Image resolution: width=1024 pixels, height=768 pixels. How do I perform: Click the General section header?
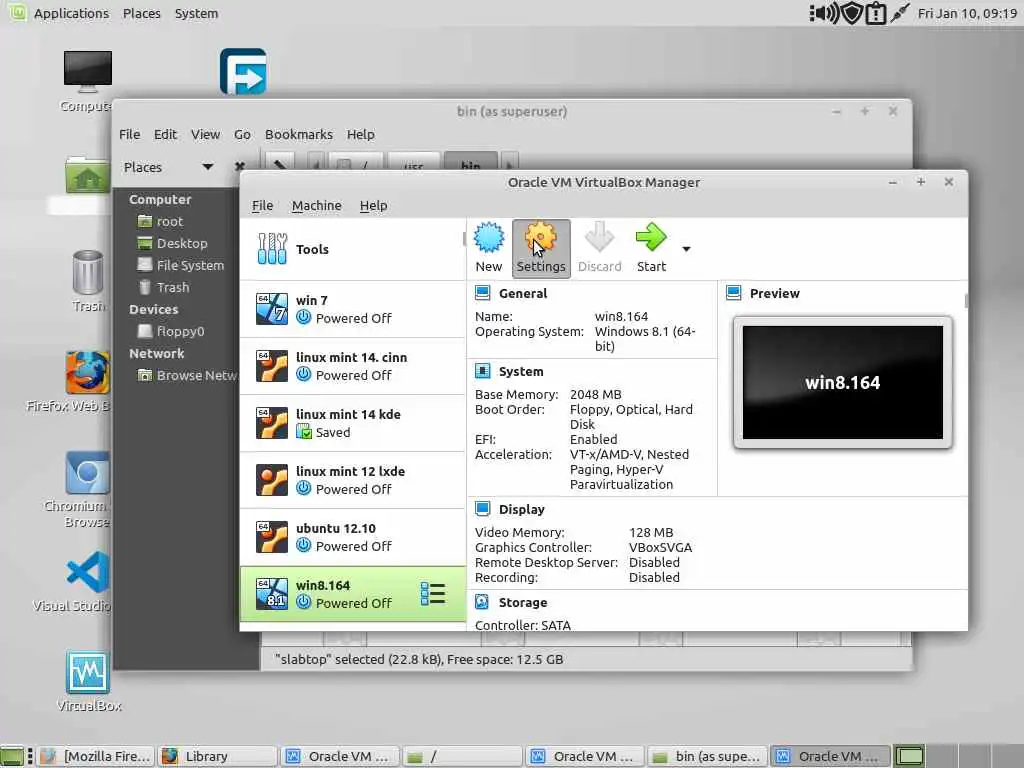point(523,293)
